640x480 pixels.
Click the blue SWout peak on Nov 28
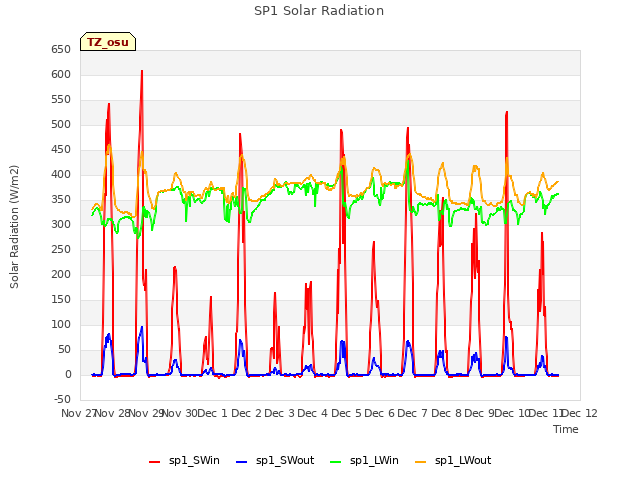click(x=141, y=327)
